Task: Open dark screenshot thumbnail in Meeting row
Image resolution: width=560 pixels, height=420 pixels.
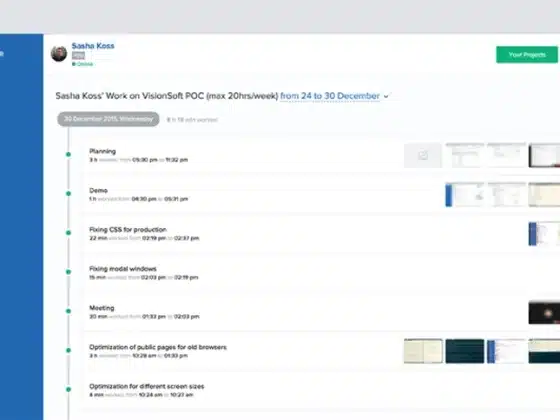Action: coord(544,312)
